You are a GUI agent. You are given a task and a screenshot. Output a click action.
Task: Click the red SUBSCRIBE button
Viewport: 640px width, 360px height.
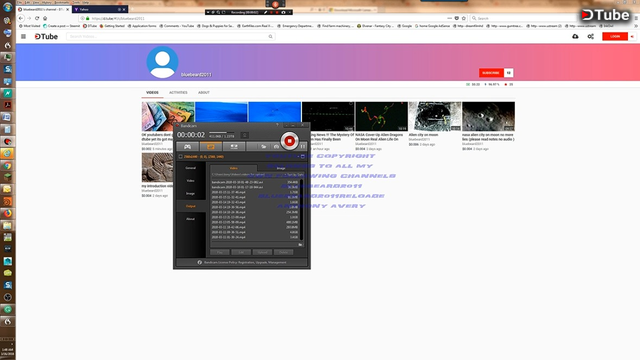tap(491, 73)
